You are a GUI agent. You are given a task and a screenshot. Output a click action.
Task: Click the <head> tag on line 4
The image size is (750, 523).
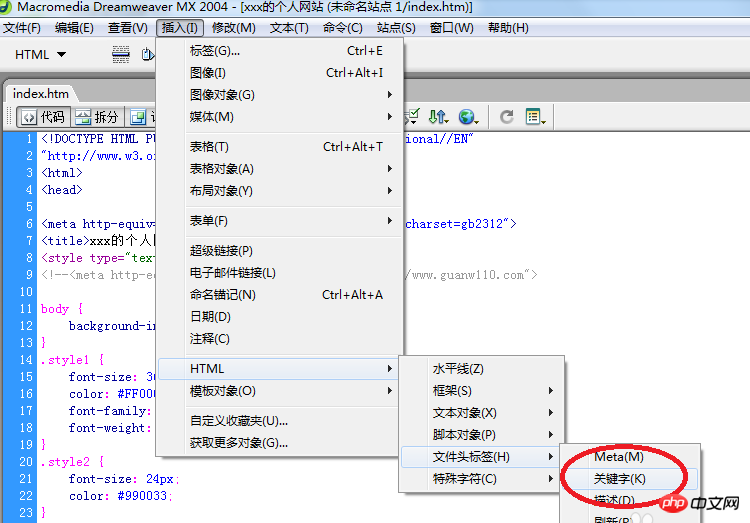pyautogui.click(x=62, y=190)
